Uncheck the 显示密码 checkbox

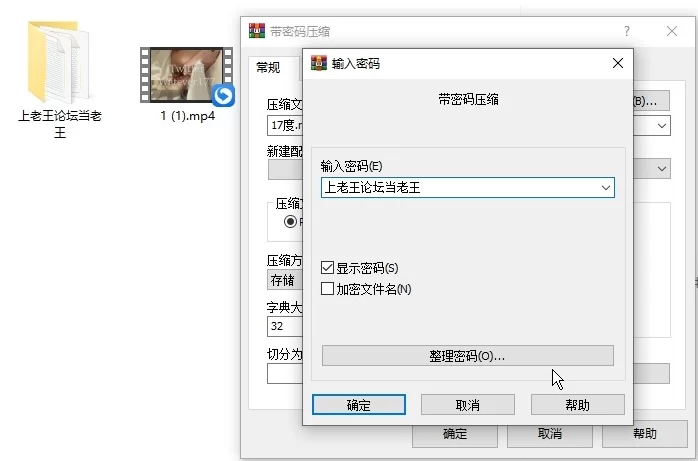pos(327,268)
